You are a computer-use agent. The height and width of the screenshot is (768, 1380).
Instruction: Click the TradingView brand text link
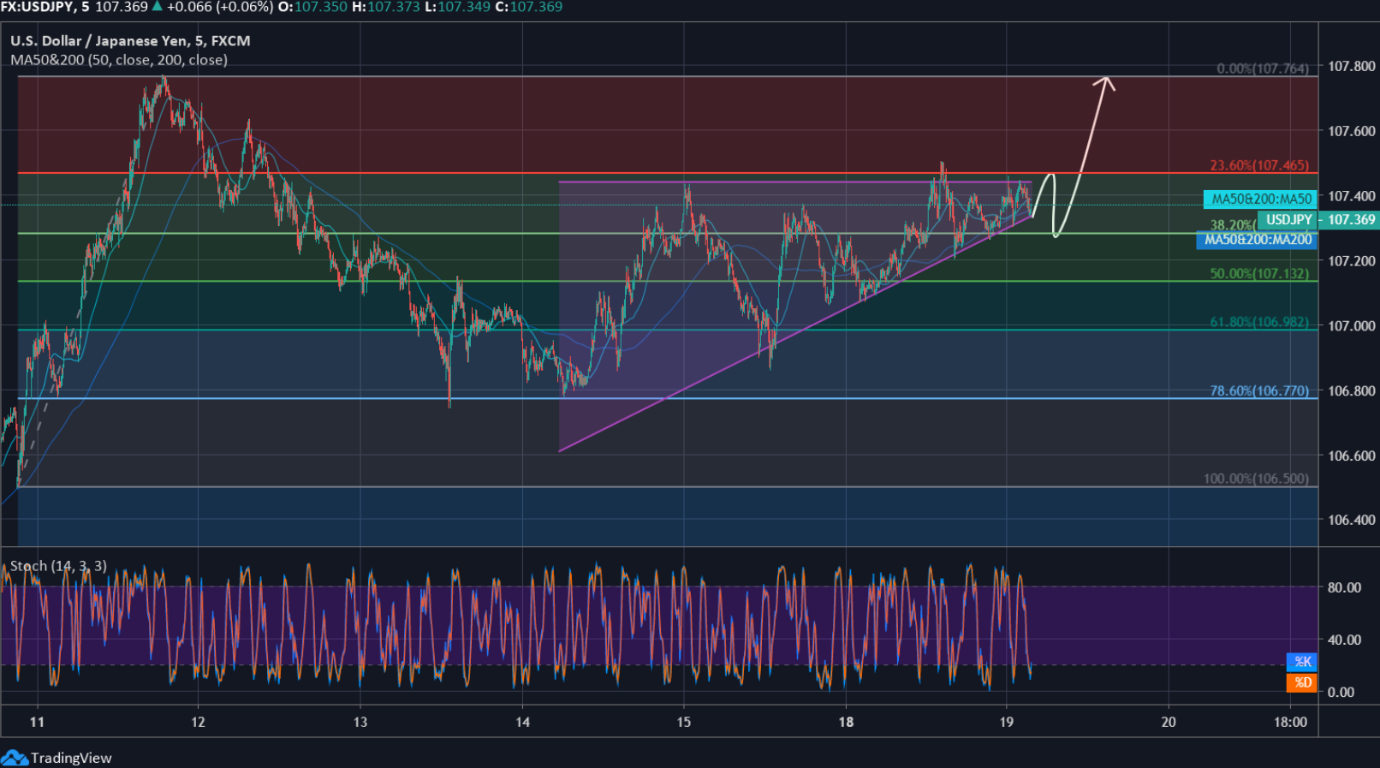pyautogui.click(x=71, y=758)
